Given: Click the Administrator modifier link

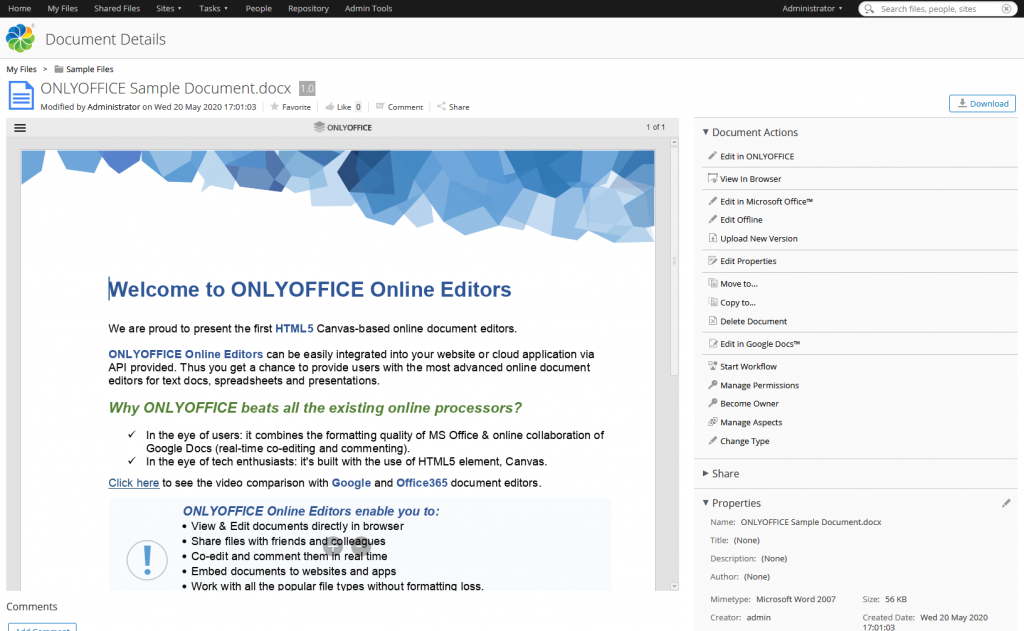Looking at the screenshot, I should [114, 107].
